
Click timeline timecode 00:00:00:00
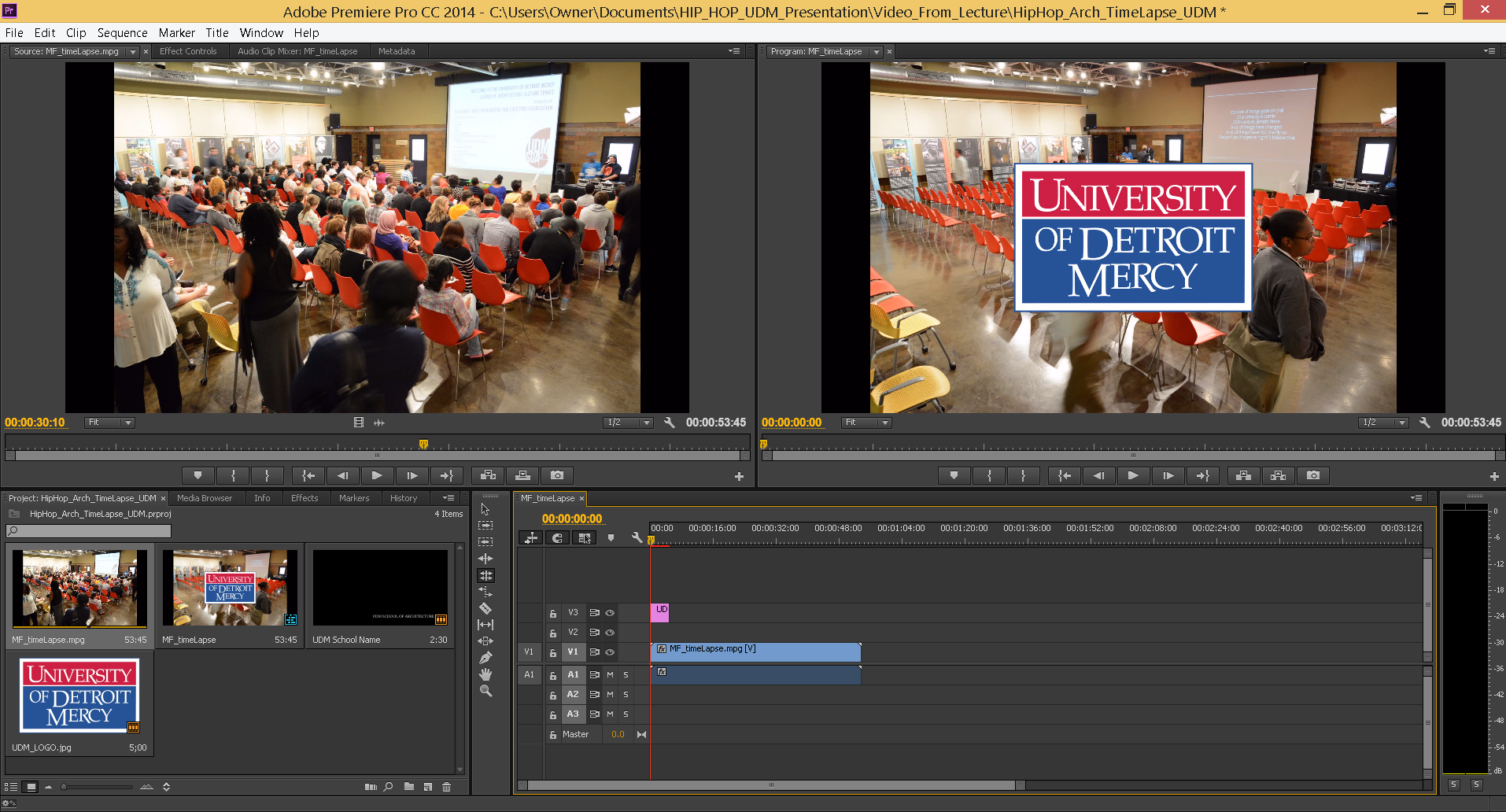pos(572,519)
